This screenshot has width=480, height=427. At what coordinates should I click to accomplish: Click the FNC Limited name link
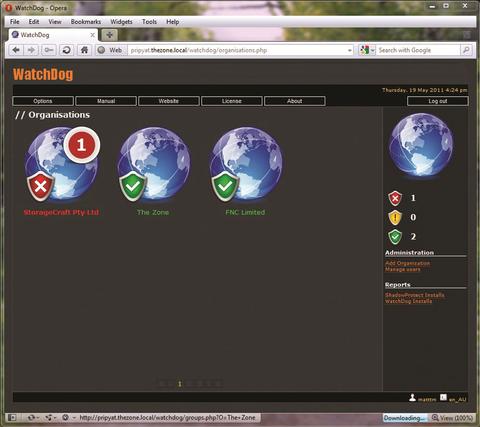point(245,212)
